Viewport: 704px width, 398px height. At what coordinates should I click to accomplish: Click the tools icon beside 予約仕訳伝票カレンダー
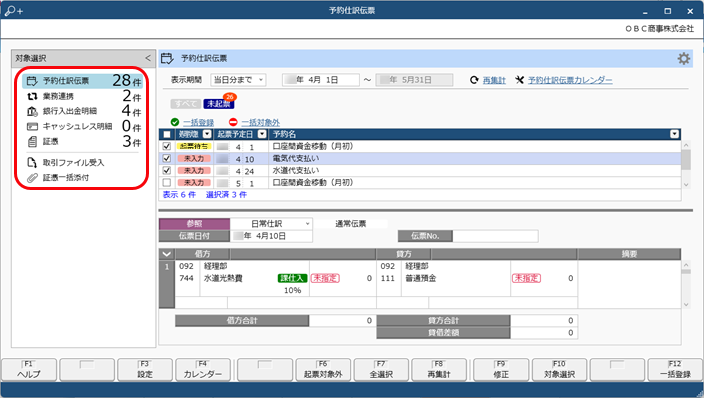pos(519,80)
